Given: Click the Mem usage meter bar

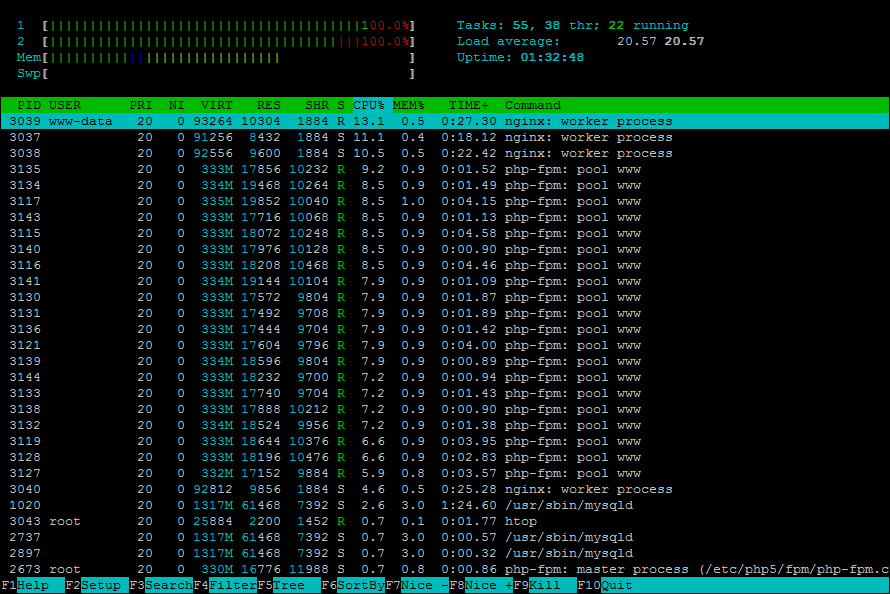Looking at the screenshot, I should (229, 57).
